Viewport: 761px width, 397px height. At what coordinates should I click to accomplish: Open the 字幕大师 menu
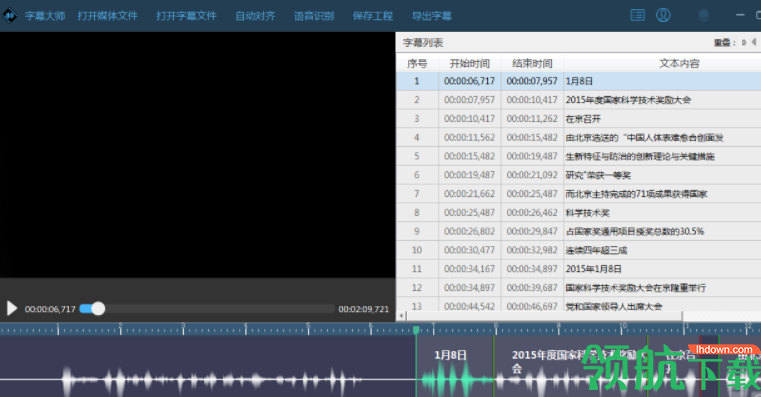45,16
